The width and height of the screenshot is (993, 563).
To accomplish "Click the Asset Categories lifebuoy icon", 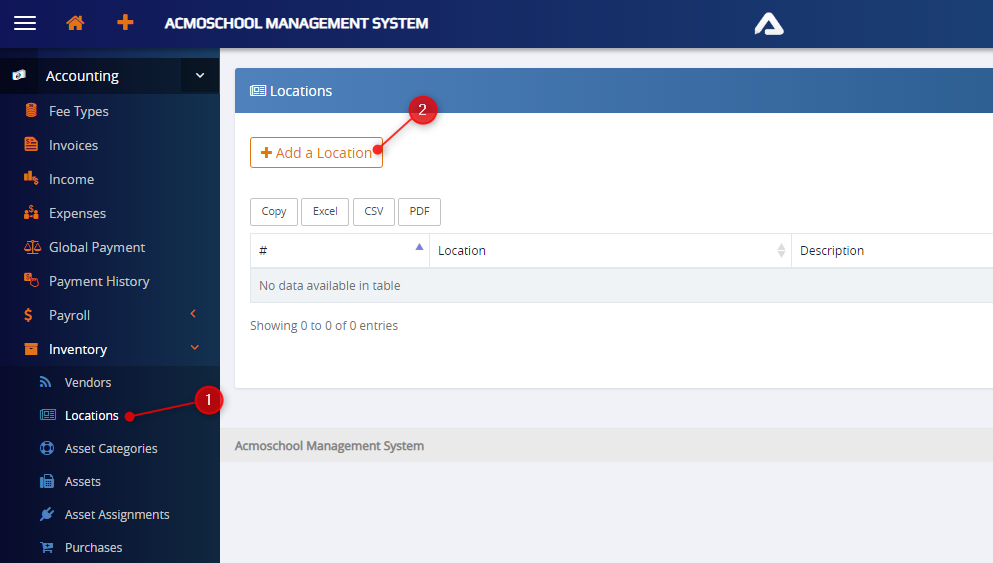I will (46, 448).
